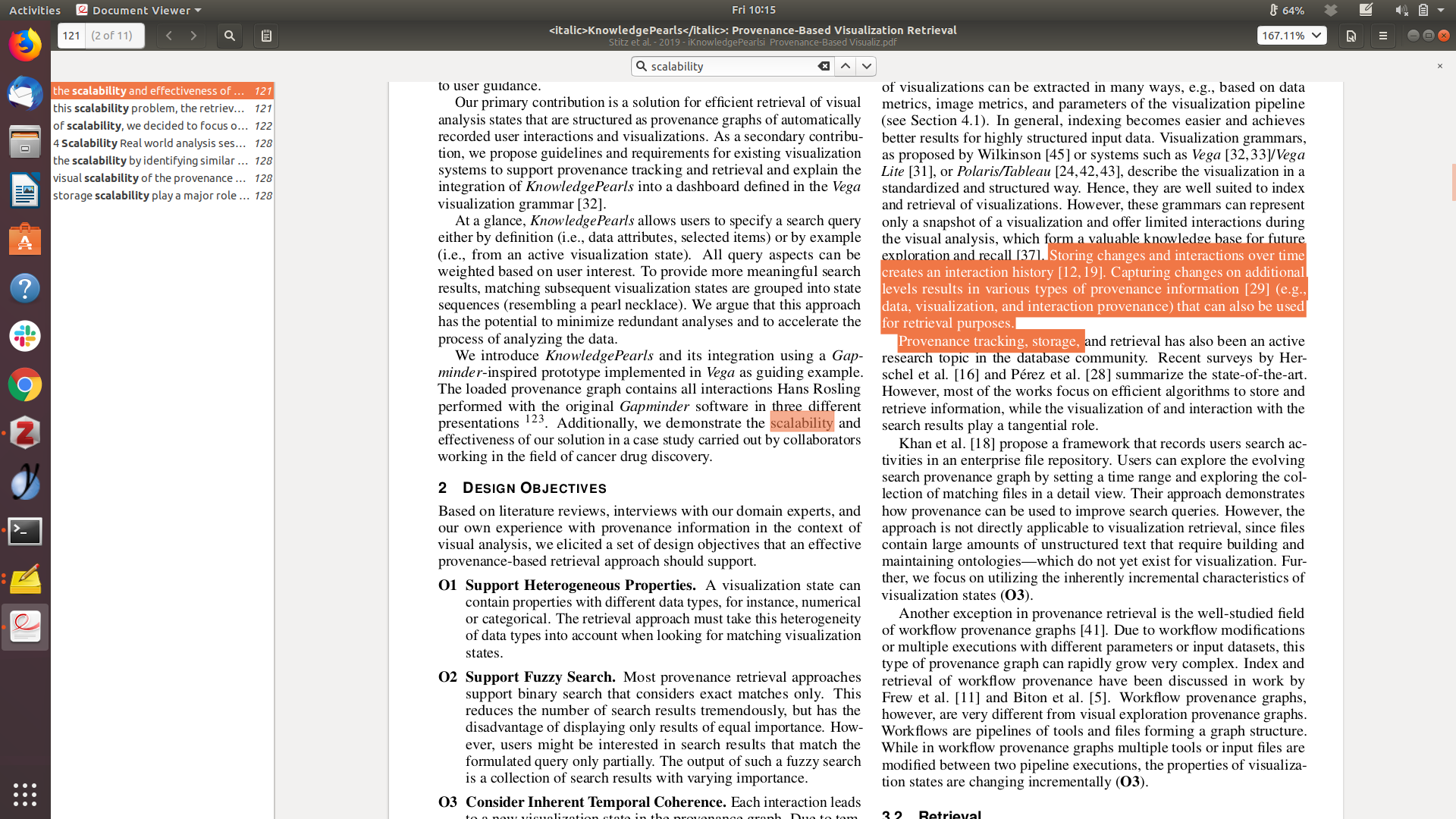The height and width of the screenshot is (819, 1456).
Task: Open Document Viewer application menu
Action: (140, 10)
